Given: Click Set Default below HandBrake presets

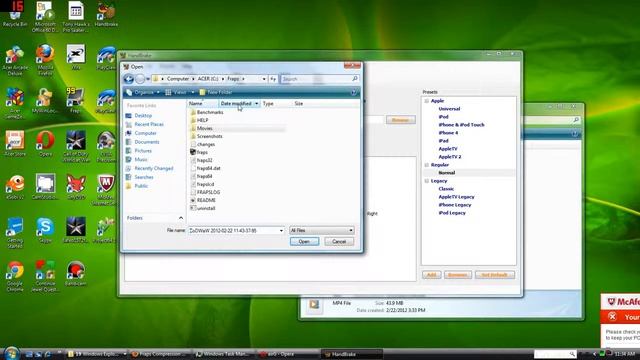Looking at the screenshot, I should coord(494,275).
